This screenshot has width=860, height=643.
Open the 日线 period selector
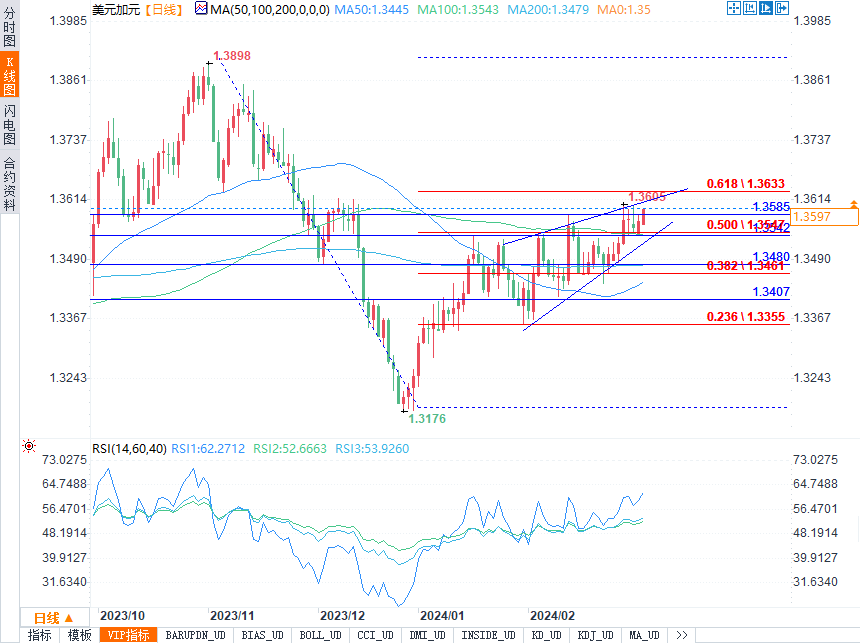[53, 618]
